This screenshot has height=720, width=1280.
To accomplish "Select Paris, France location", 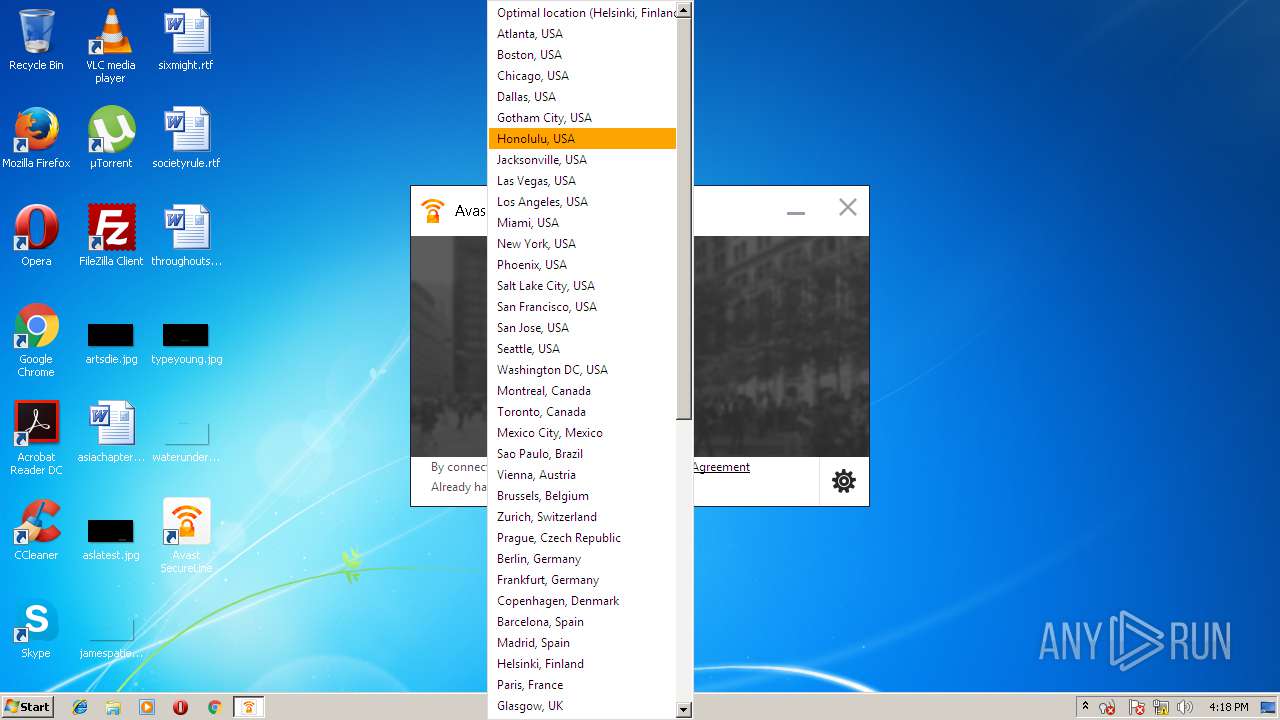I will (x=582, y=685).
